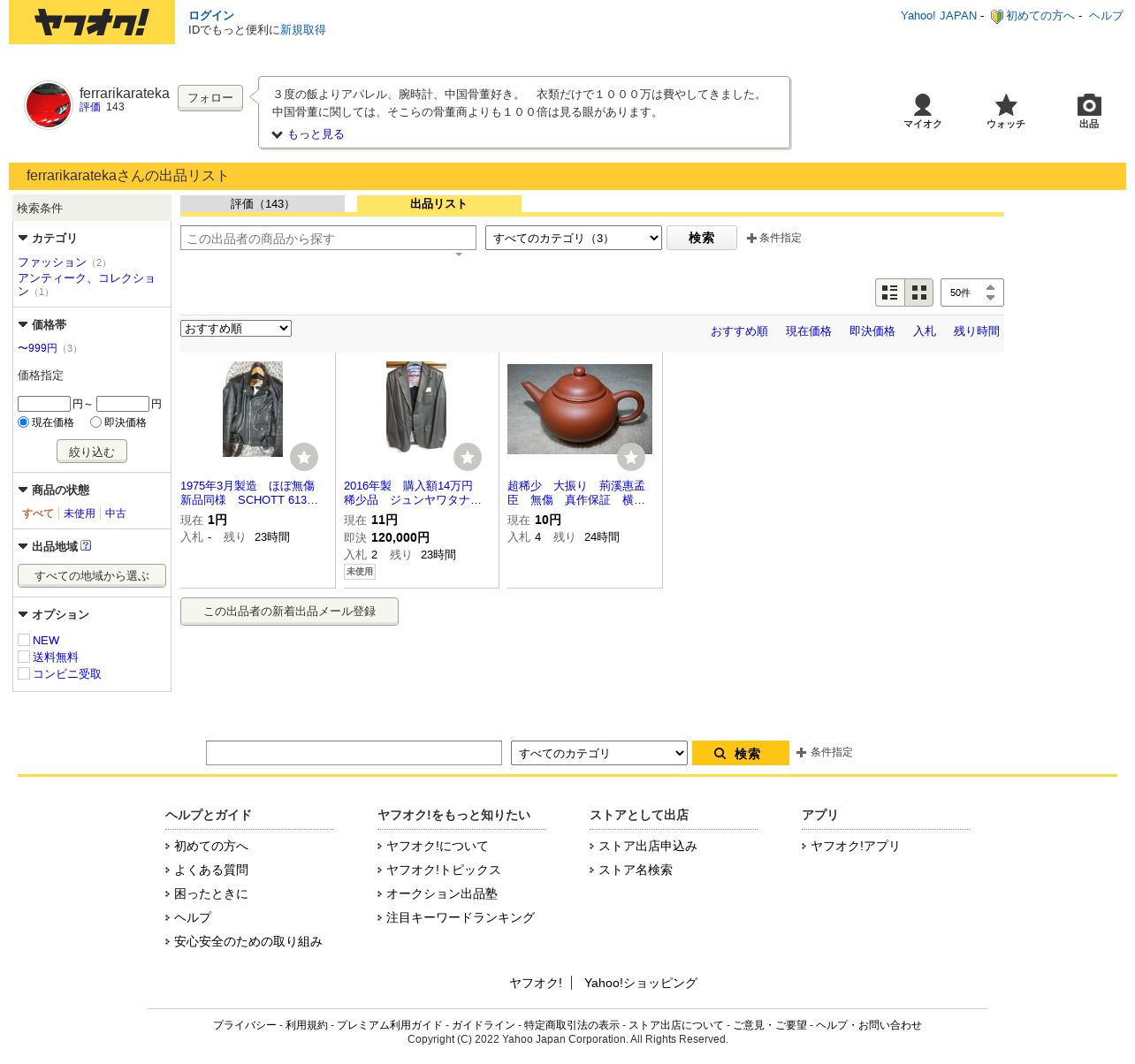1135x1064 pixels.
Task: Click the bottom 条件指定 plus icon
Action: [801, 753]
